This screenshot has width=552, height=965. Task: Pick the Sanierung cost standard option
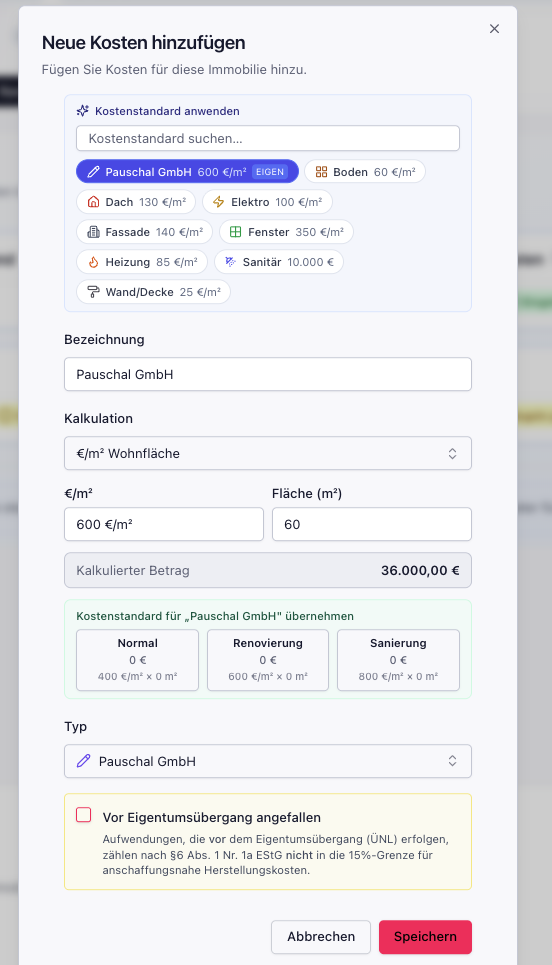(x=398, y=660)
